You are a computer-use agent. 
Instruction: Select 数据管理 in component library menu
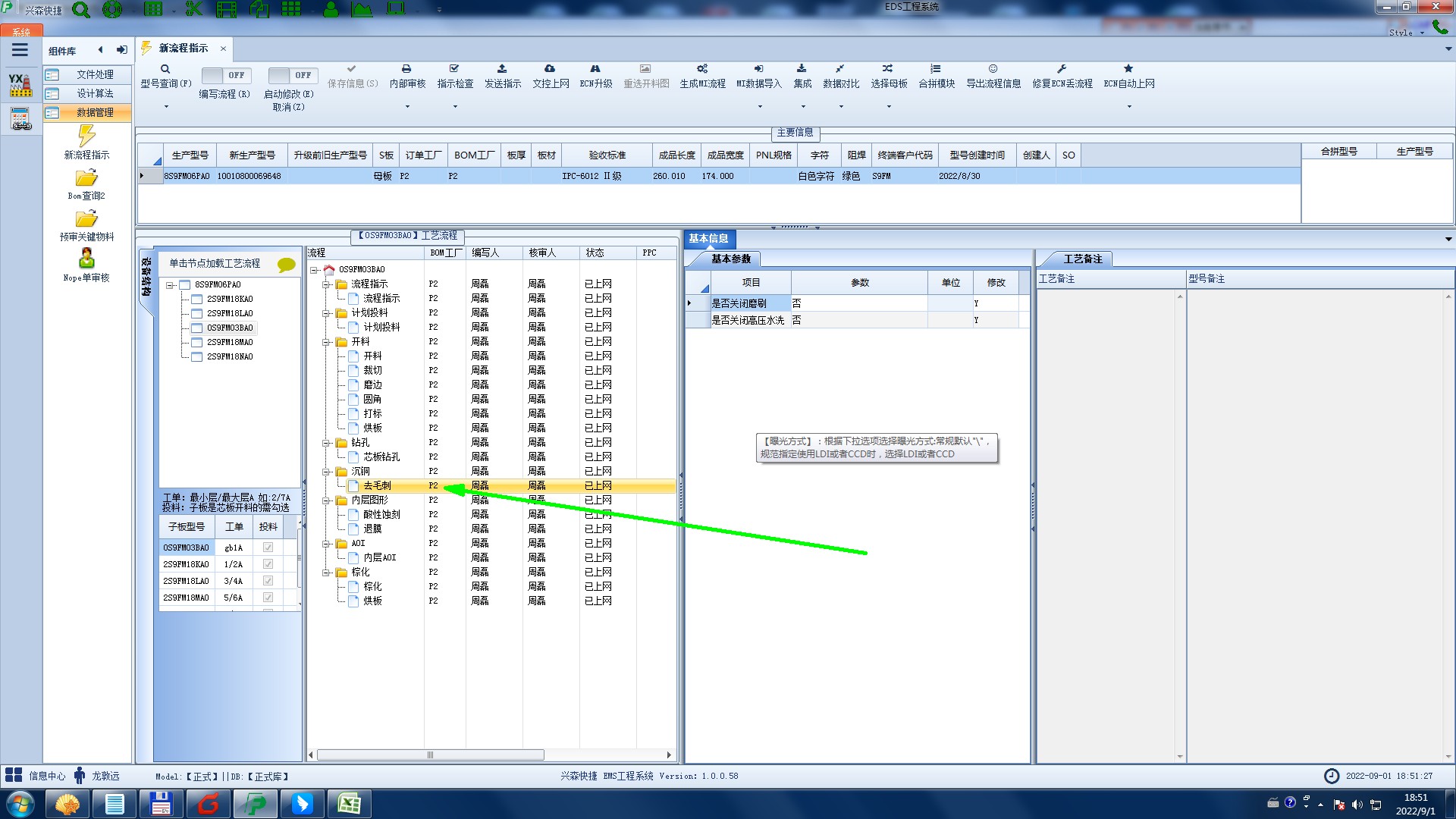(x=94, y=112)
